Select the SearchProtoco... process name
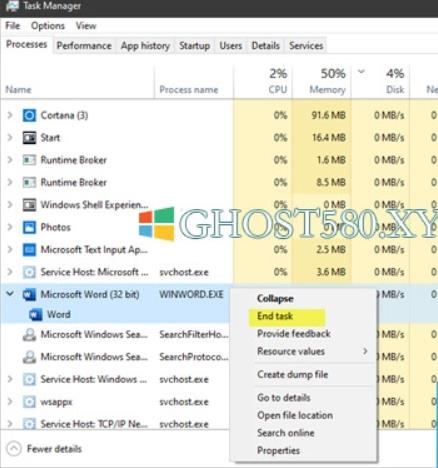This screenshot has height=468, width=438. 194,357
